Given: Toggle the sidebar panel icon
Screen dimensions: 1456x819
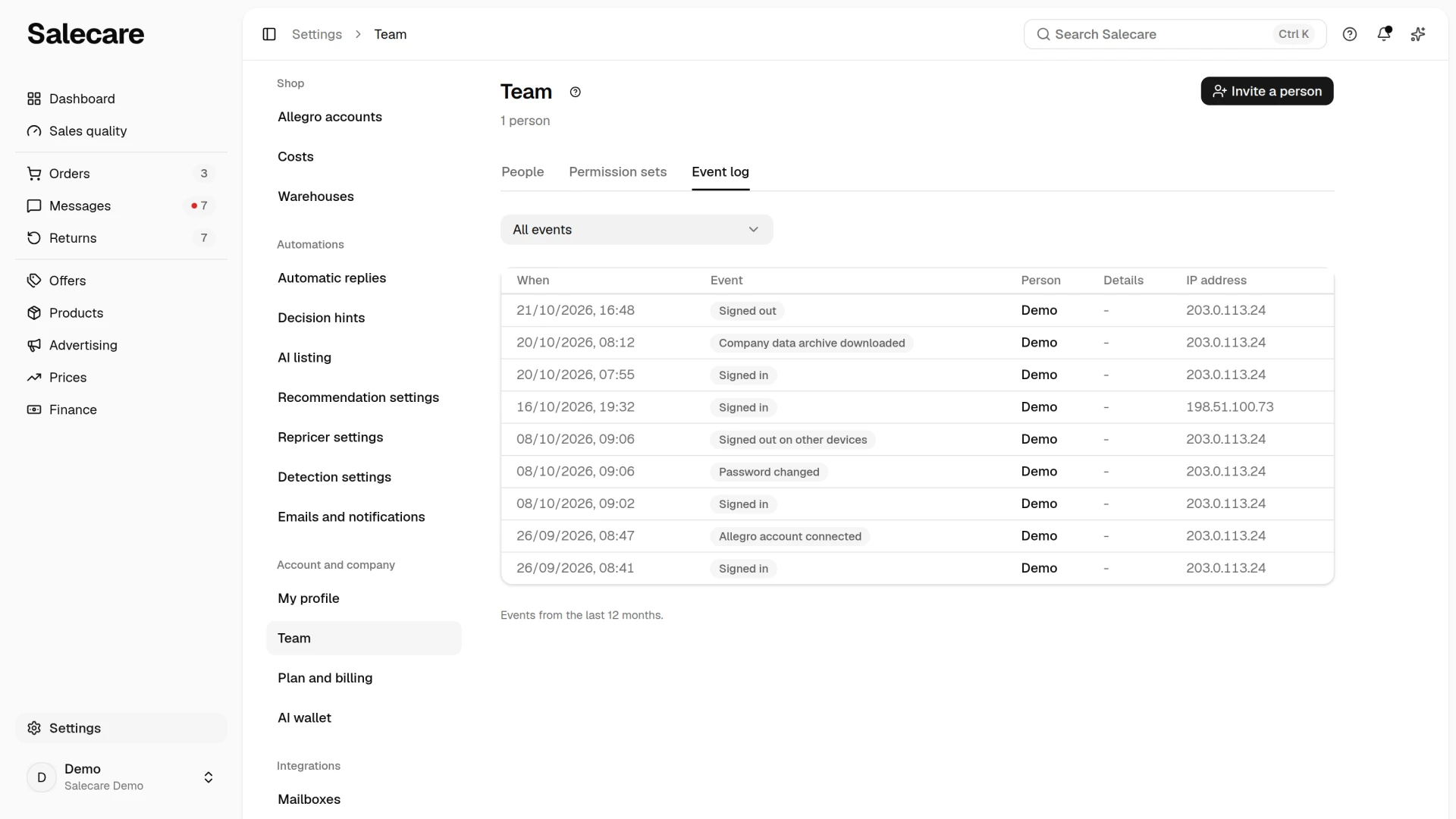Looking at the screenshot, I should click(269, 34).
